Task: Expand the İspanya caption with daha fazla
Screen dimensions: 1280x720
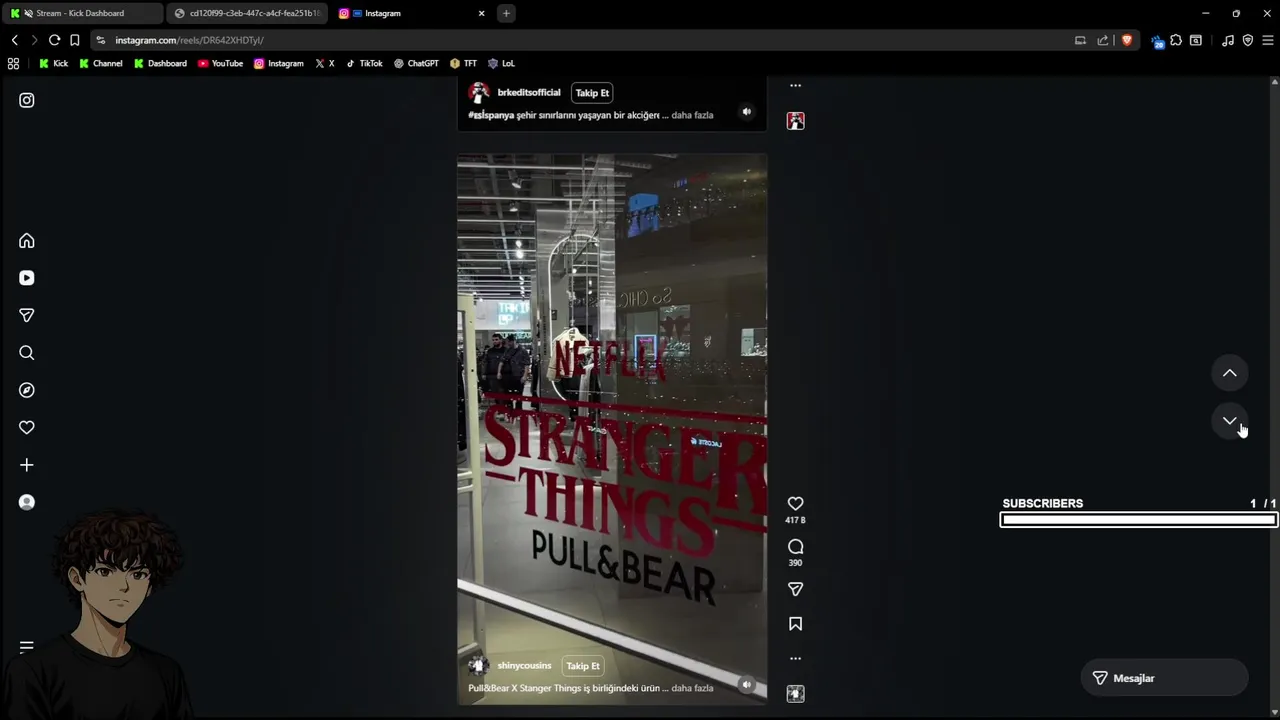Action: pyautogui.click(x=692, y=115)
